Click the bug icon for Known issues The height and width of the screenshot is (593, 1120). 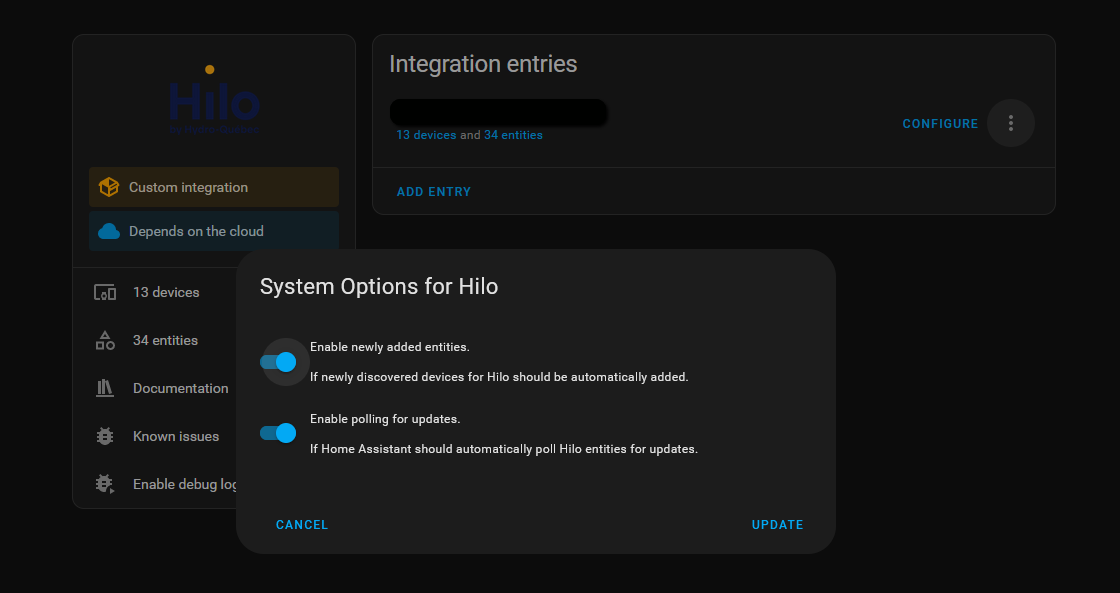(105, 436)
